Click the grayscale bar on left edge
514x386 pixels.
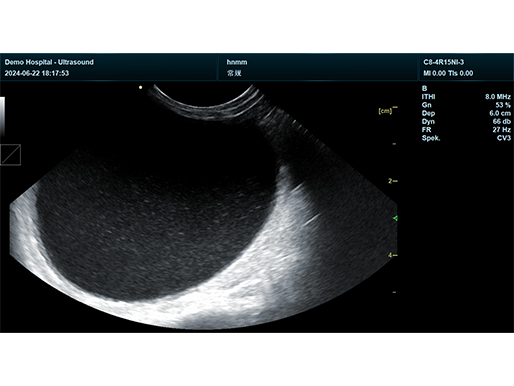(x=2, y=116)
